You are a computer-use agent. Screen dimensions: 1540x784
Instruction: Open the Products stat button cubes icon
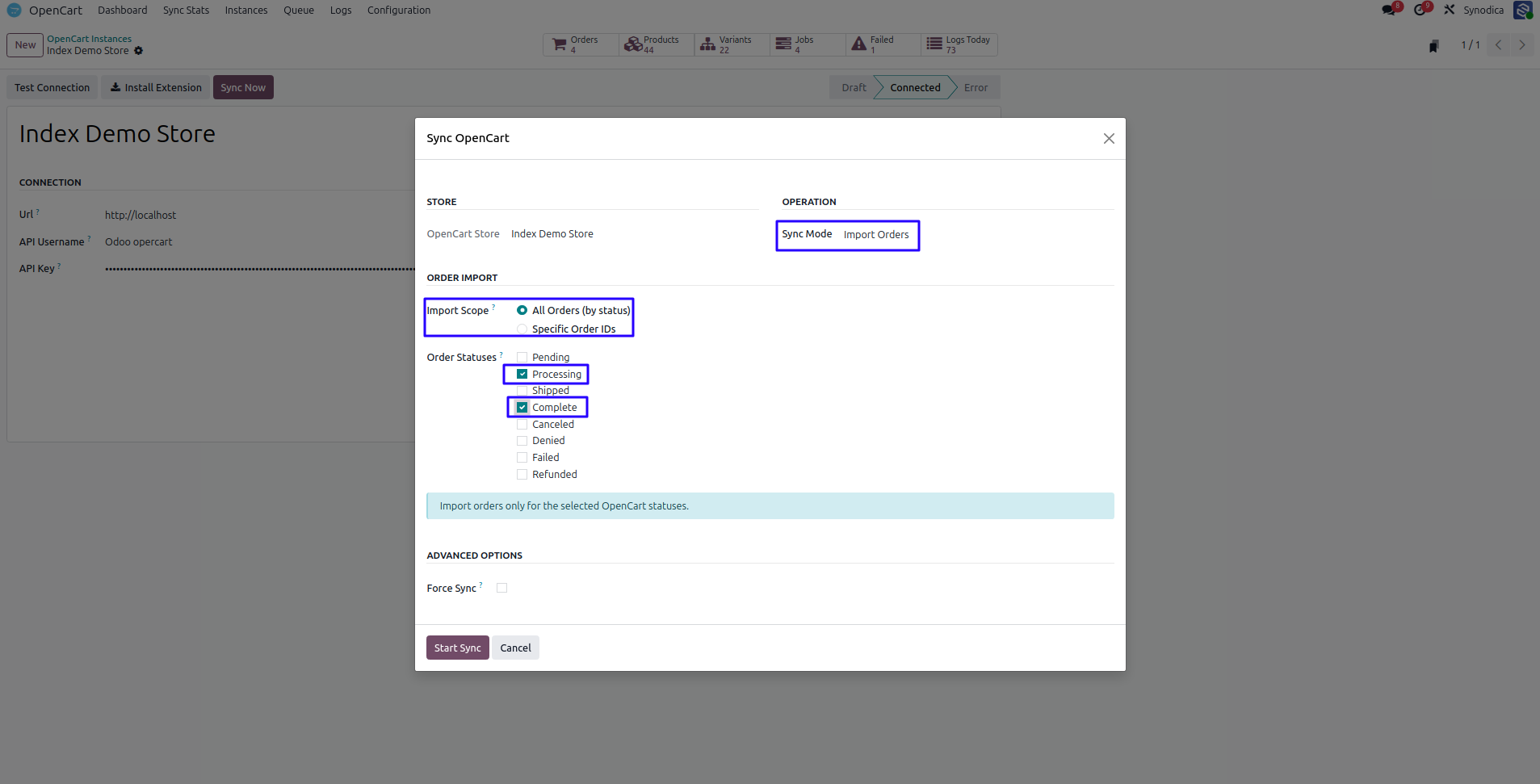(x=633, y=44)
